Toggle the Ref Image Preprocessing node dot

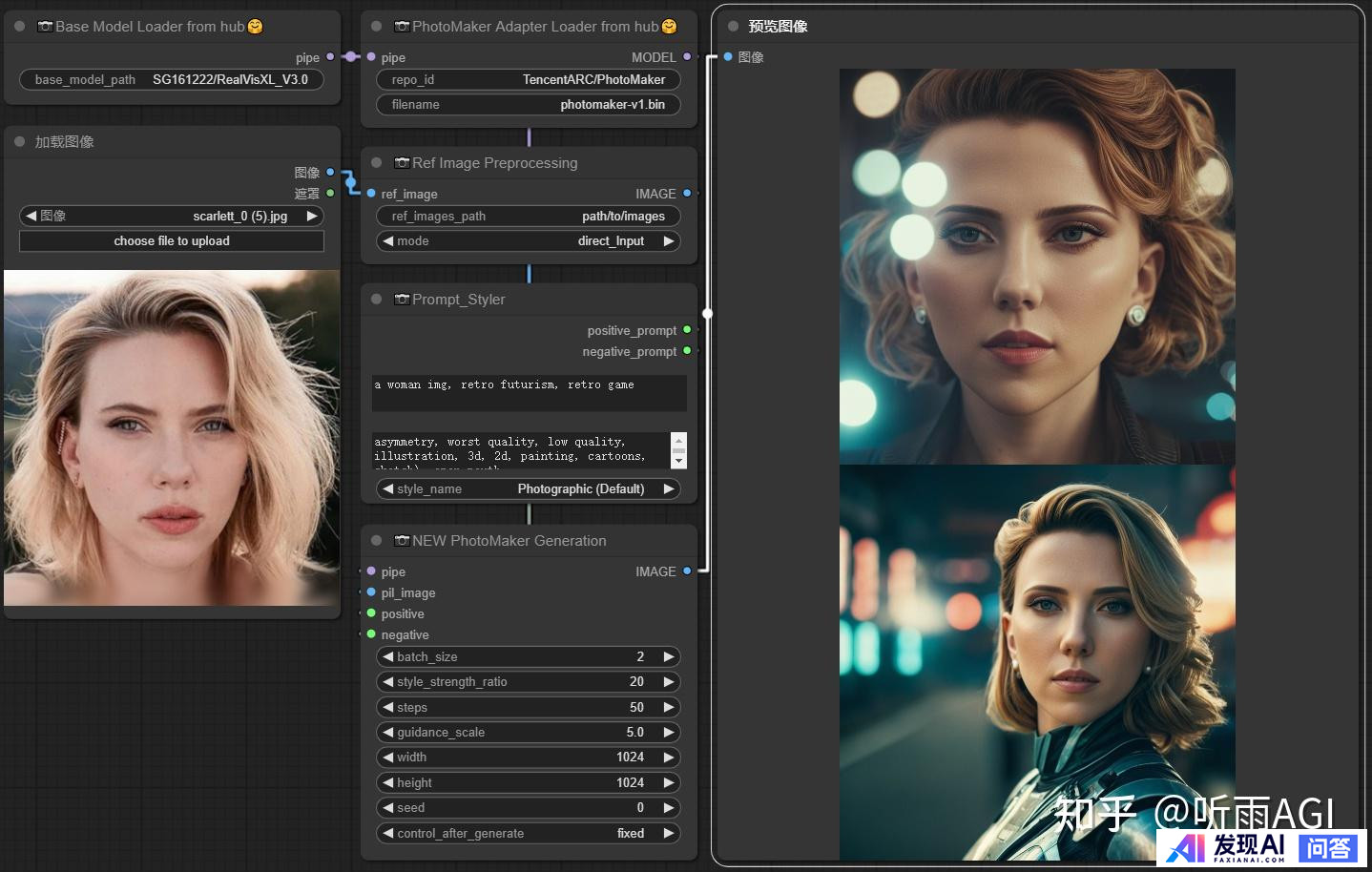click(x=376, y=163)
